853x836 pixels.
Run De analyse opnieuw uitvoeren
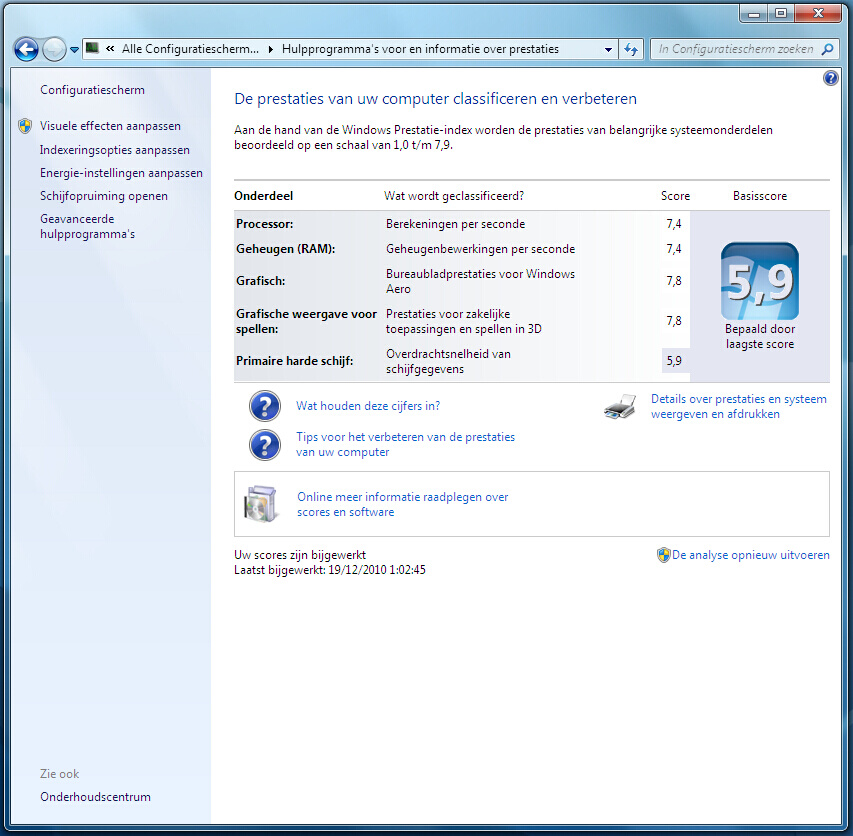[750, 555]
